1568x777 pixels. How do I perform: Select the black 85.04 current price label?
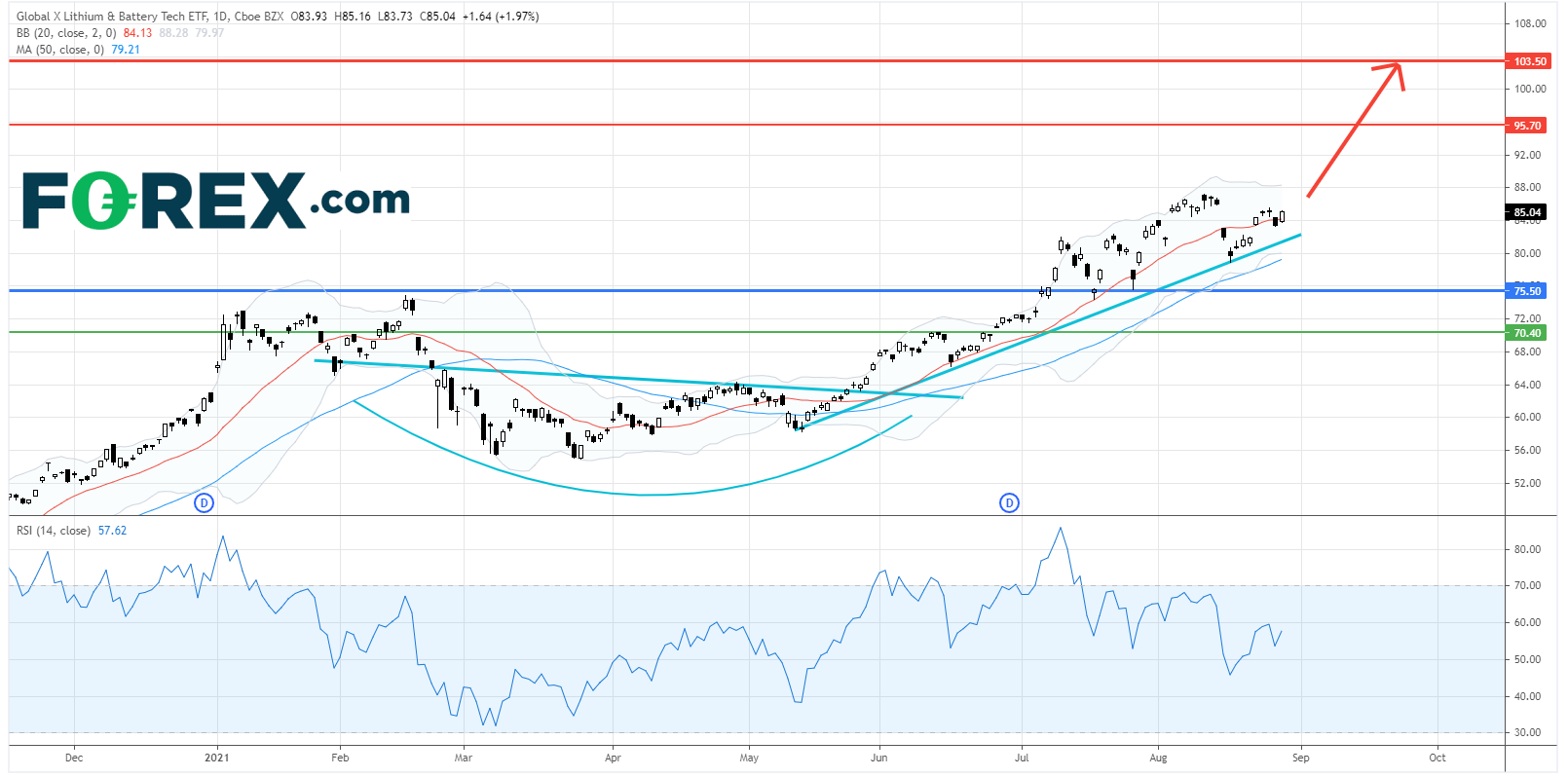pos(1527,212)
